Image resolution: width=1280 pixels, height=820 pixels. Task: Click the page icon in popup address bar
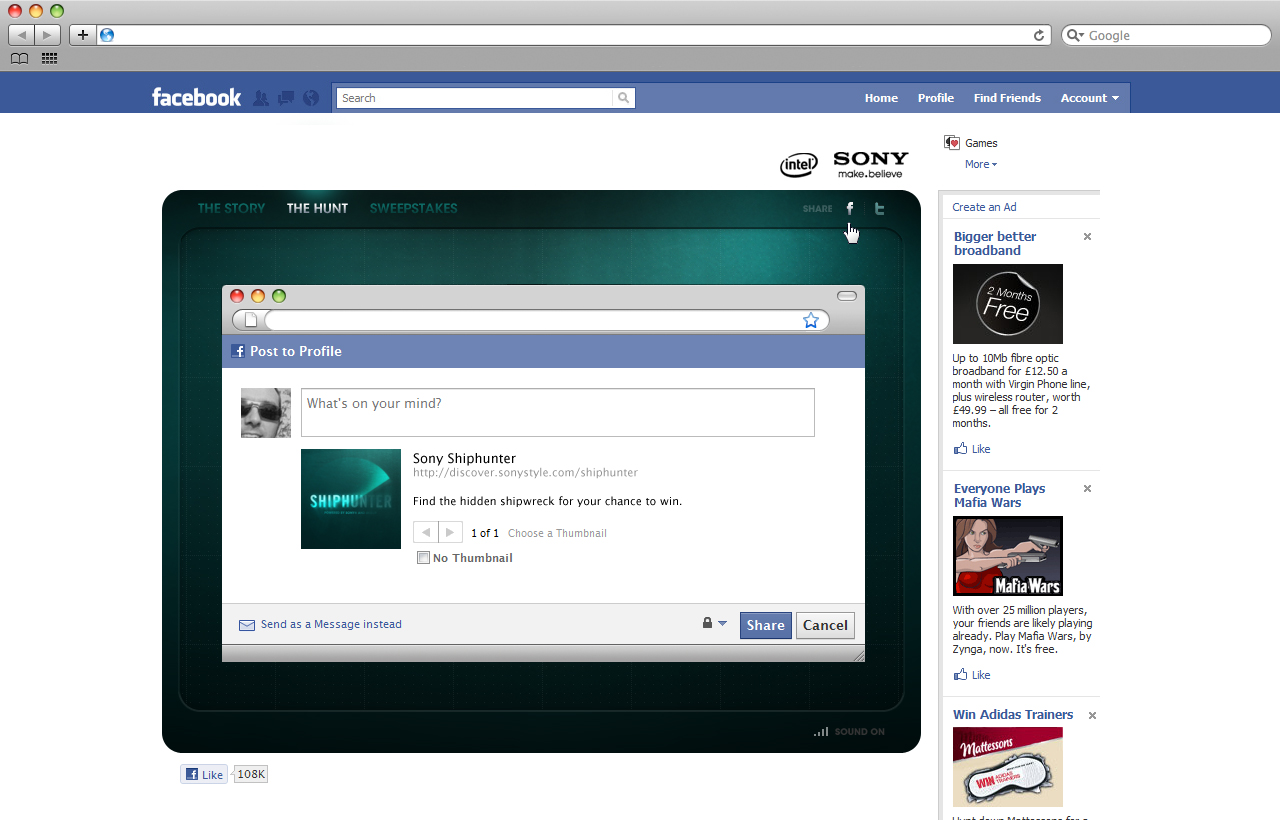click(x=251, y=320)
